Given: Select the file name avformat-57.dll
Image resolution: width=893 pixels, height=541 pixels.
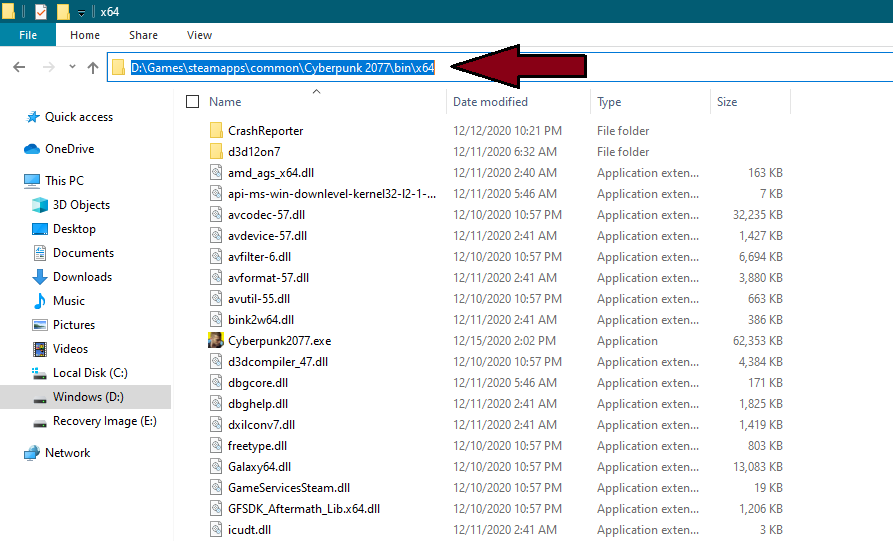Looking at the screenshot, I should (x=268, y=278).
